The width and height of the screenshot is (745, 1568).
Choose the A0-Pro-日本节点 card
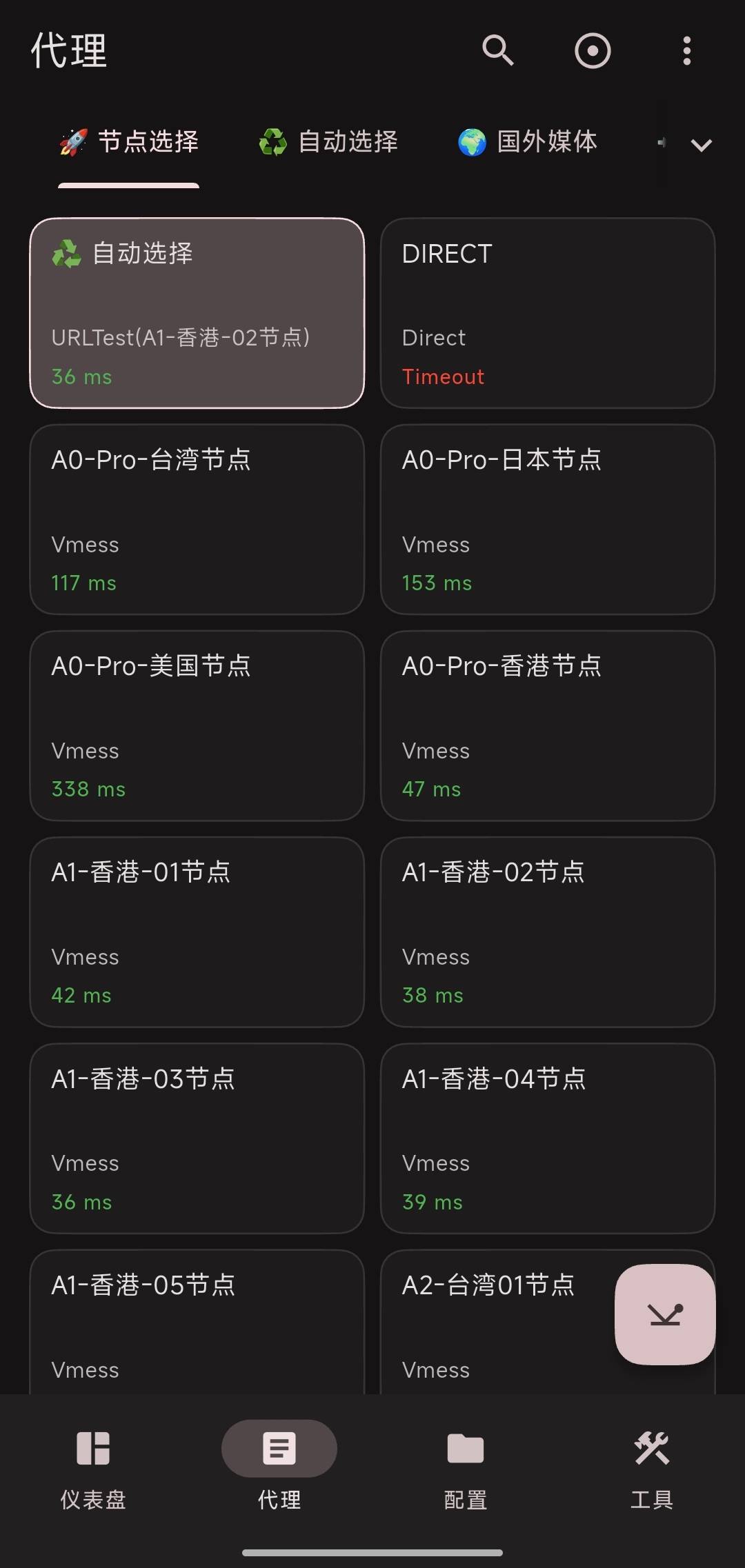tap(548, 519)
